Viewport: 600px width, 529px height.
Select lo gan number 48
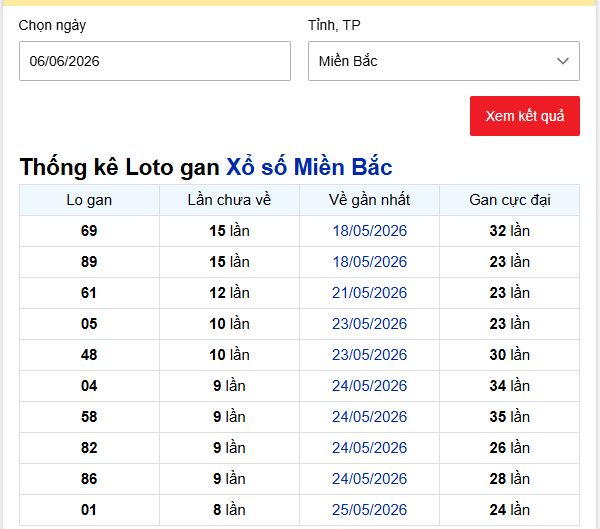(x=89, y=355)
